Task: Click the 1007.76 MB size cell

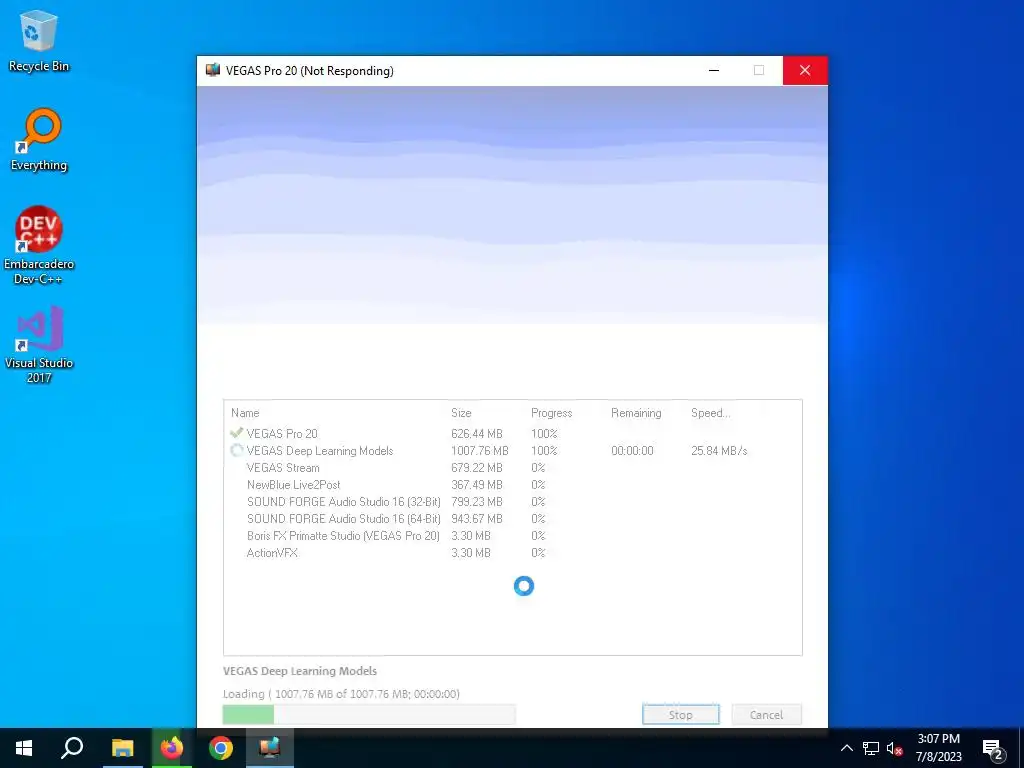Action: [x=479, y=450]
